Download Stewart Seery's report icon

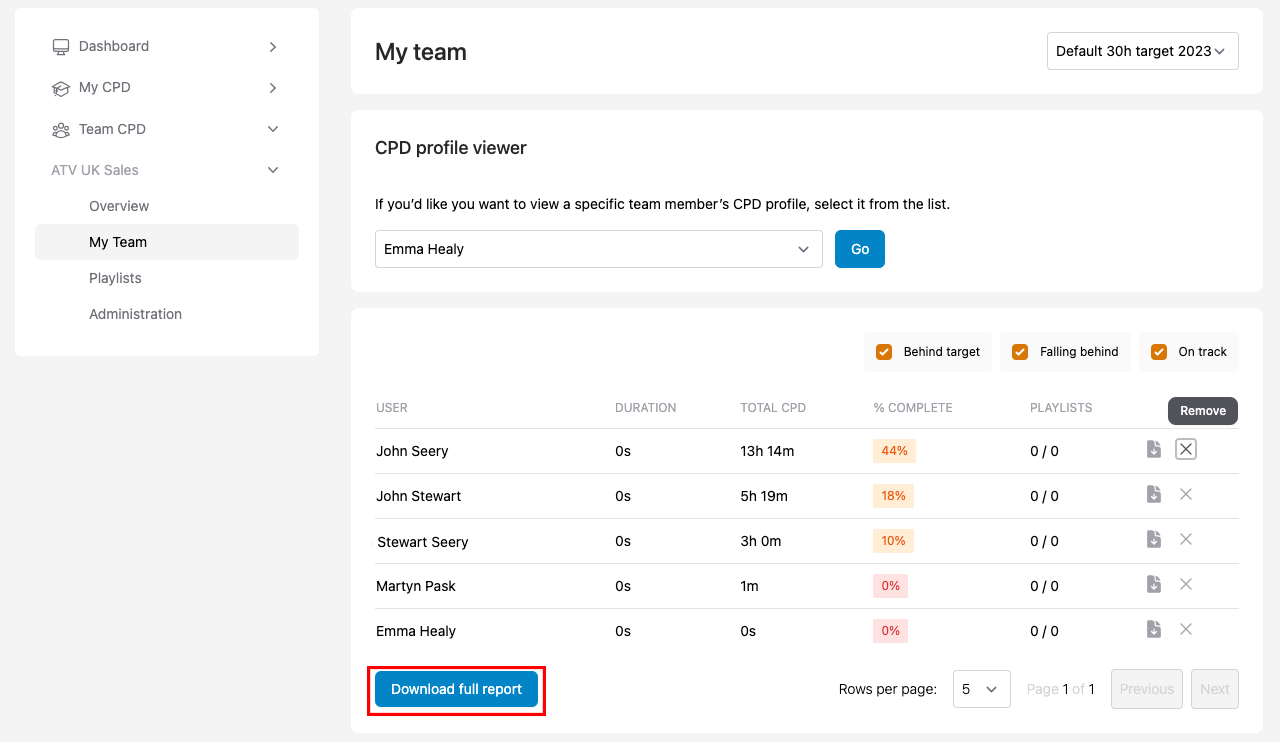tap(1153, 539)
